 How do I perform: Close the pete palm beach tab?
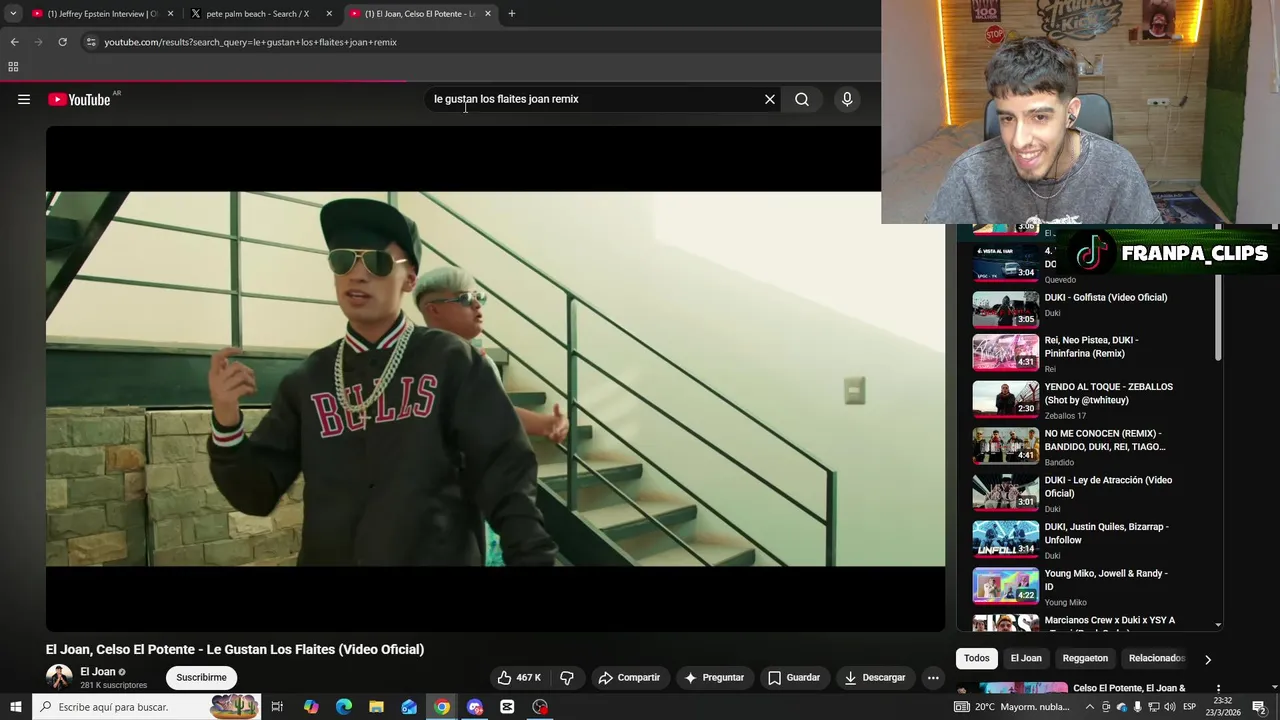329,14
